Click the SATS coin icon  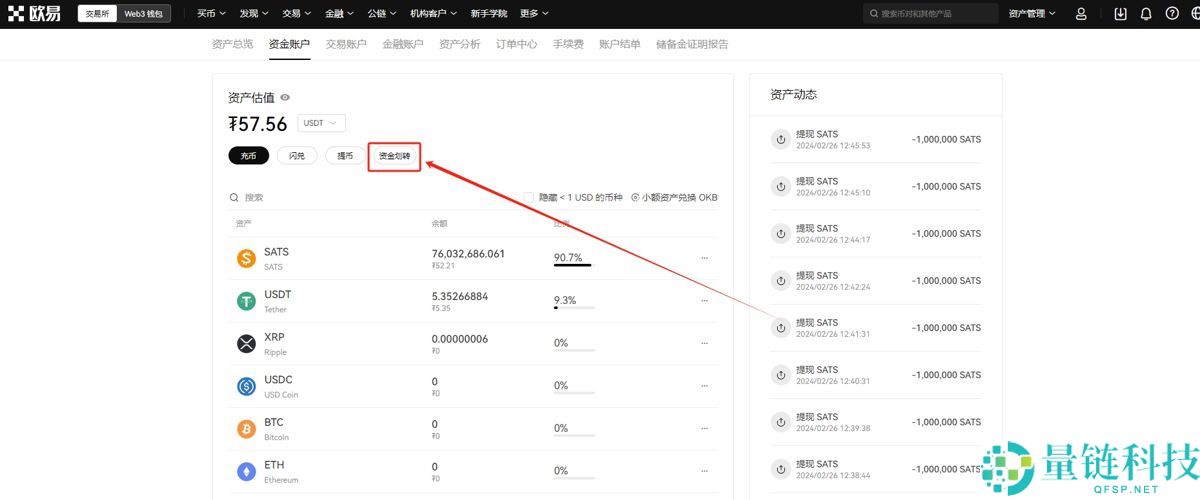coord(246,259)
